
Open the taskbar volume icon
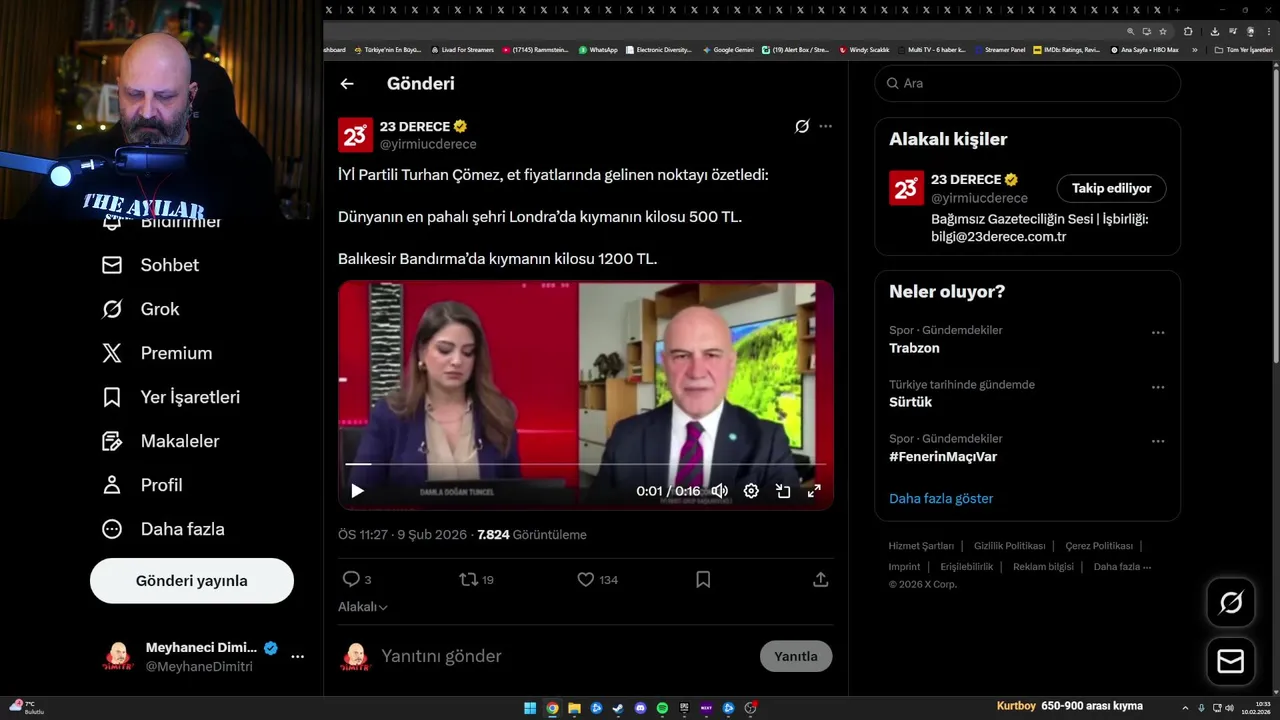(x=1230, y=708)
